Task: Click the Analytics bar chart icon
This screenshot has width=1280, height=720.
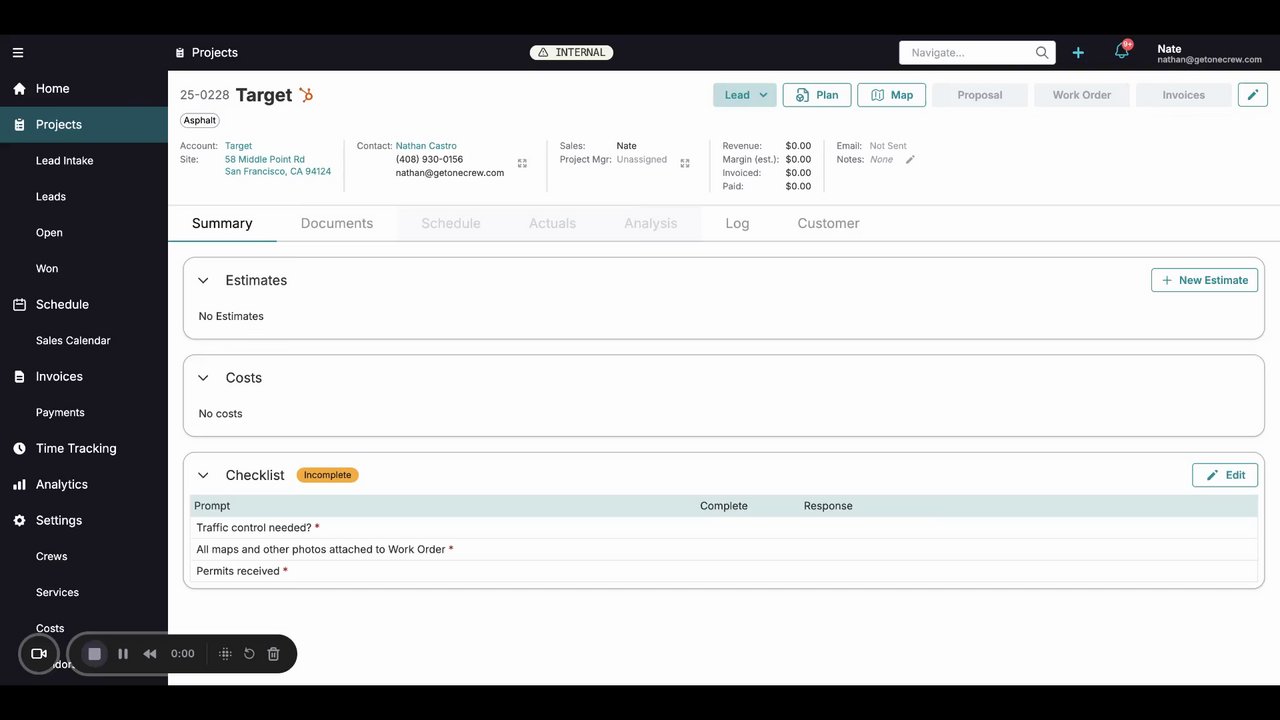Action: click(19, 485)
